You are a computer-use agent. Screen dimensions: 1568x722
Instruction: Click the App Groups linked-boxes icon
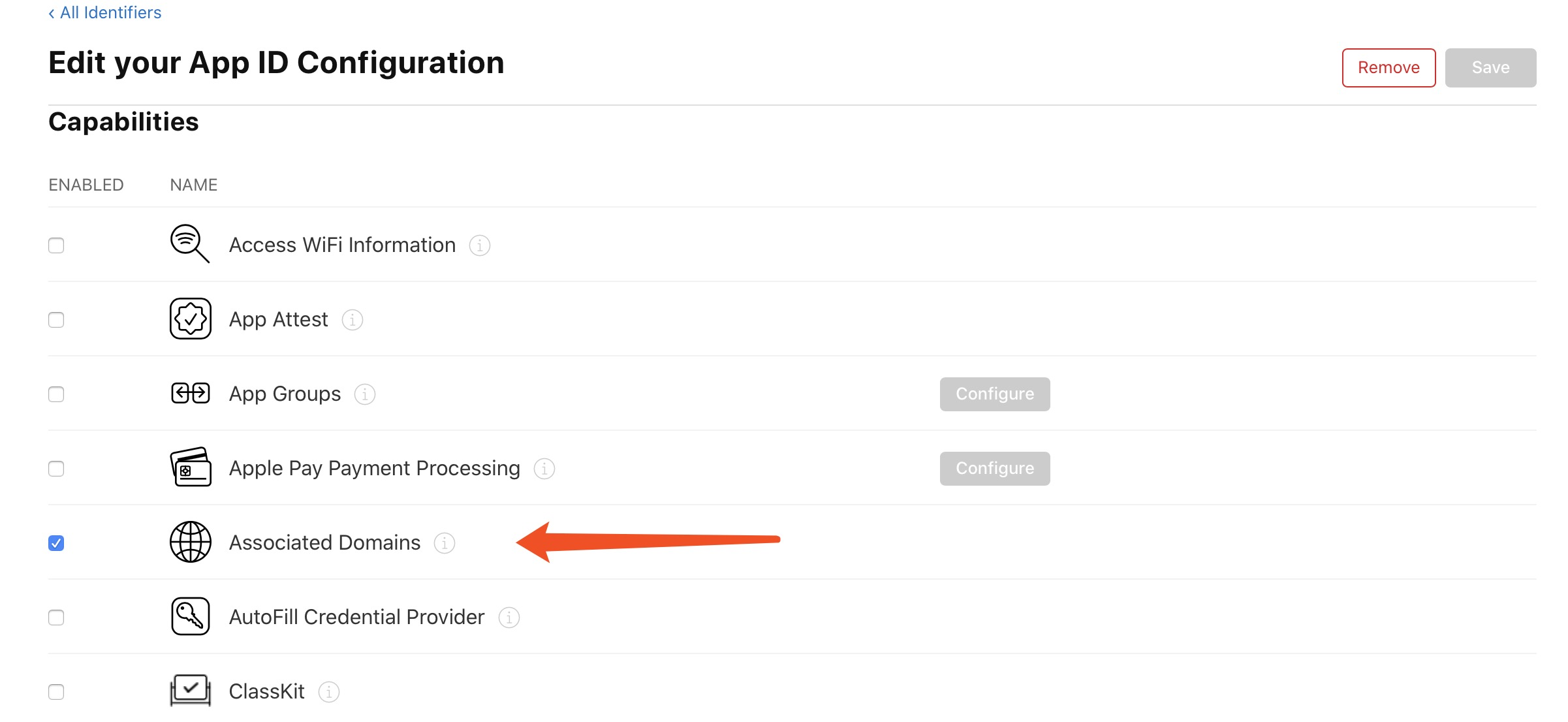[x=190, y=393]
